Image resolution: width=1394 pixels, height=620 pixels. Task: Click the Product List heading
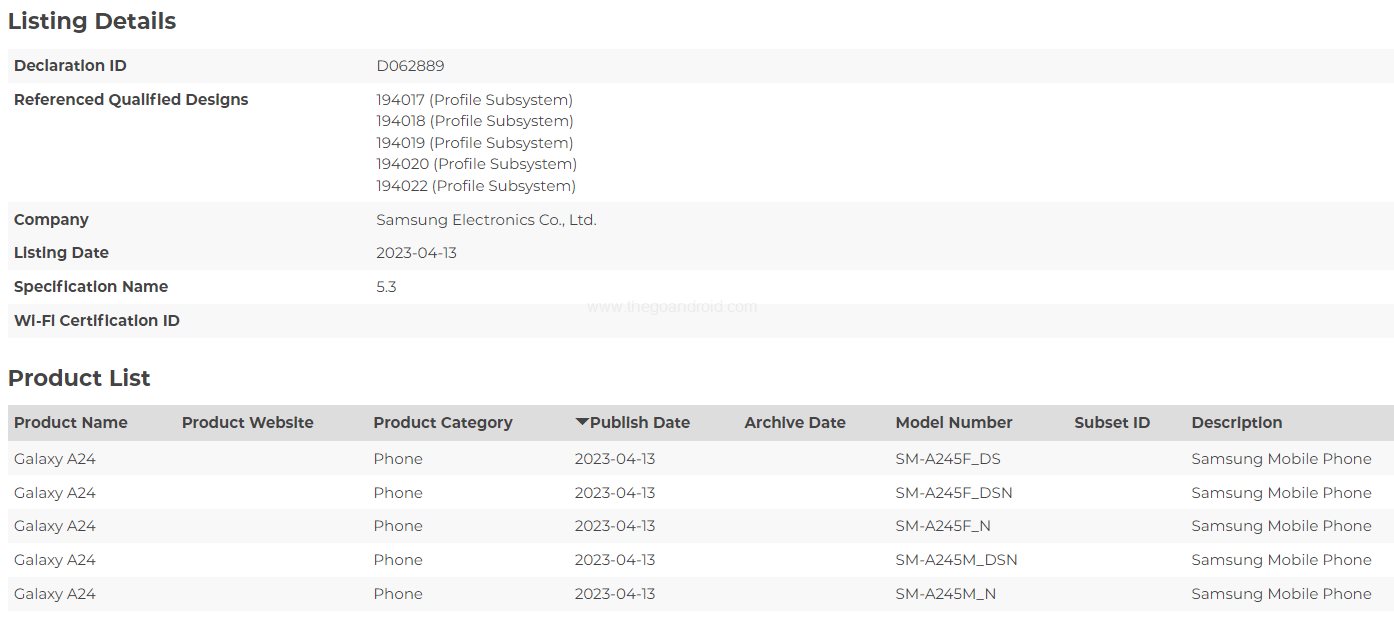[79, 378]
